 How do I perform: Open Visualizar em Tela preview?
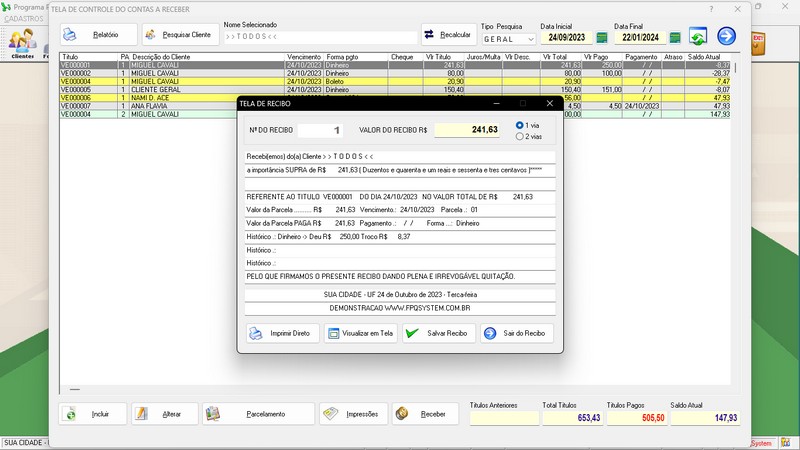(x=360, y=333)
